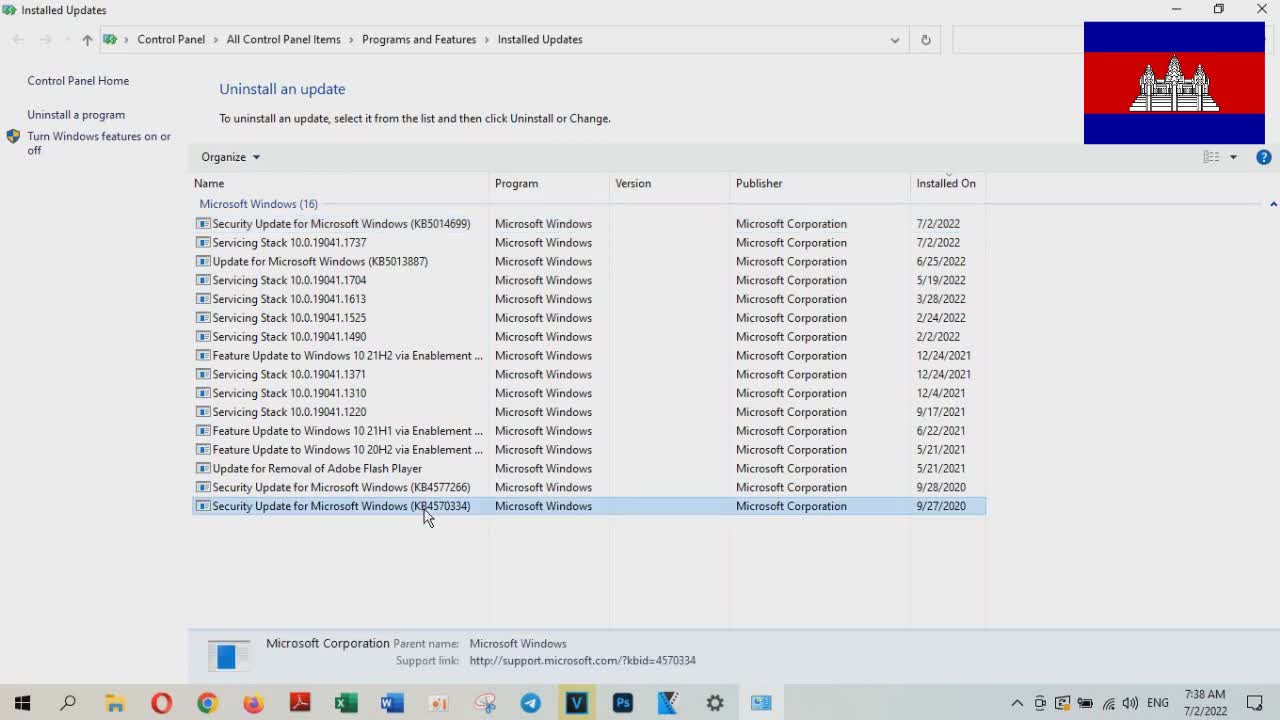
Task: Launch Firefox from taskbar
Action: click(253, 703)
